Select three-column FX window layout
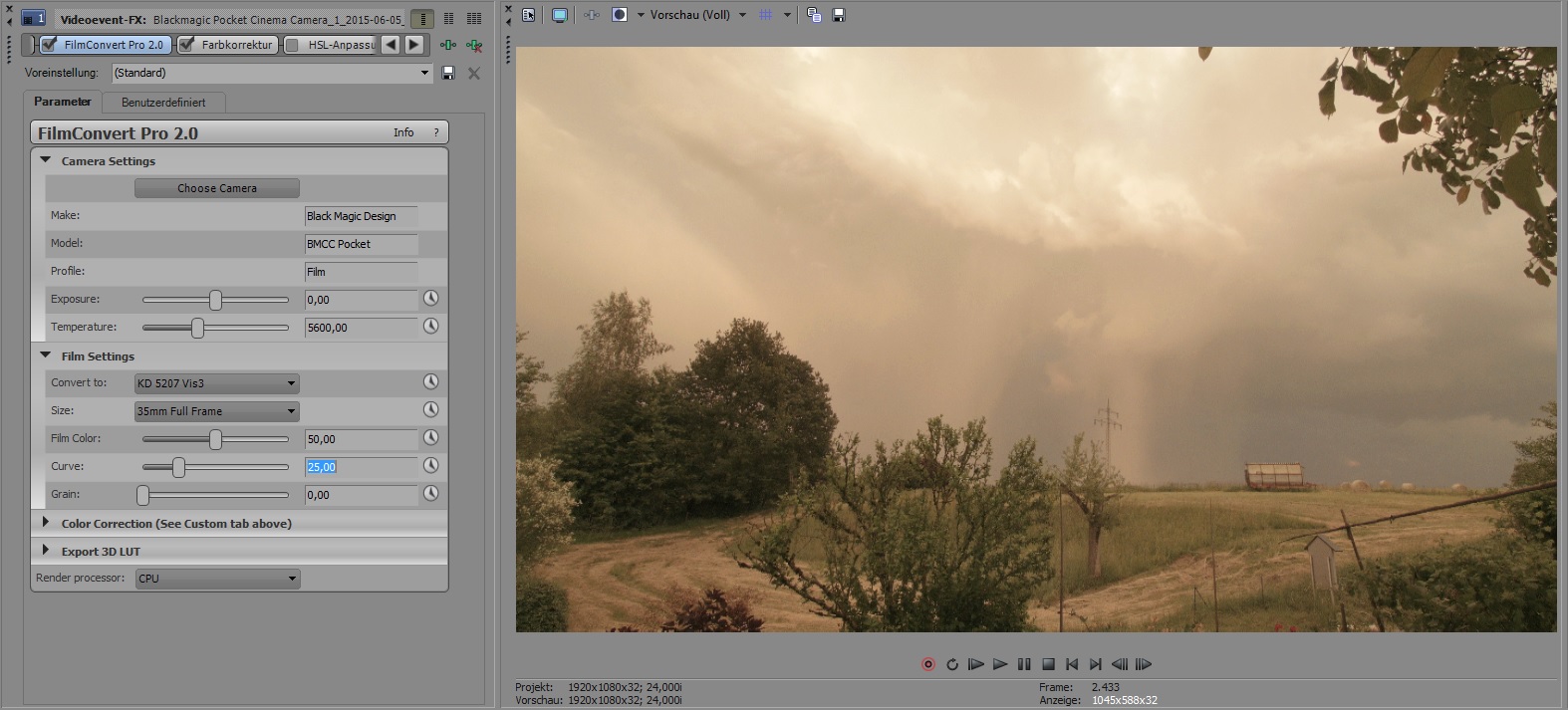The height and width of the screenshot is (710, 1568). [474, 19]
